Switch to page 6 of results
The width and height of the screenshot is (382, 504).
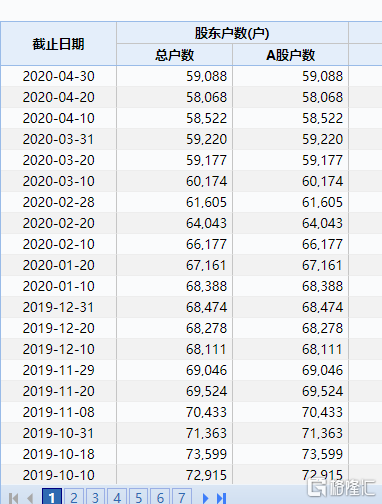point(160,497)
